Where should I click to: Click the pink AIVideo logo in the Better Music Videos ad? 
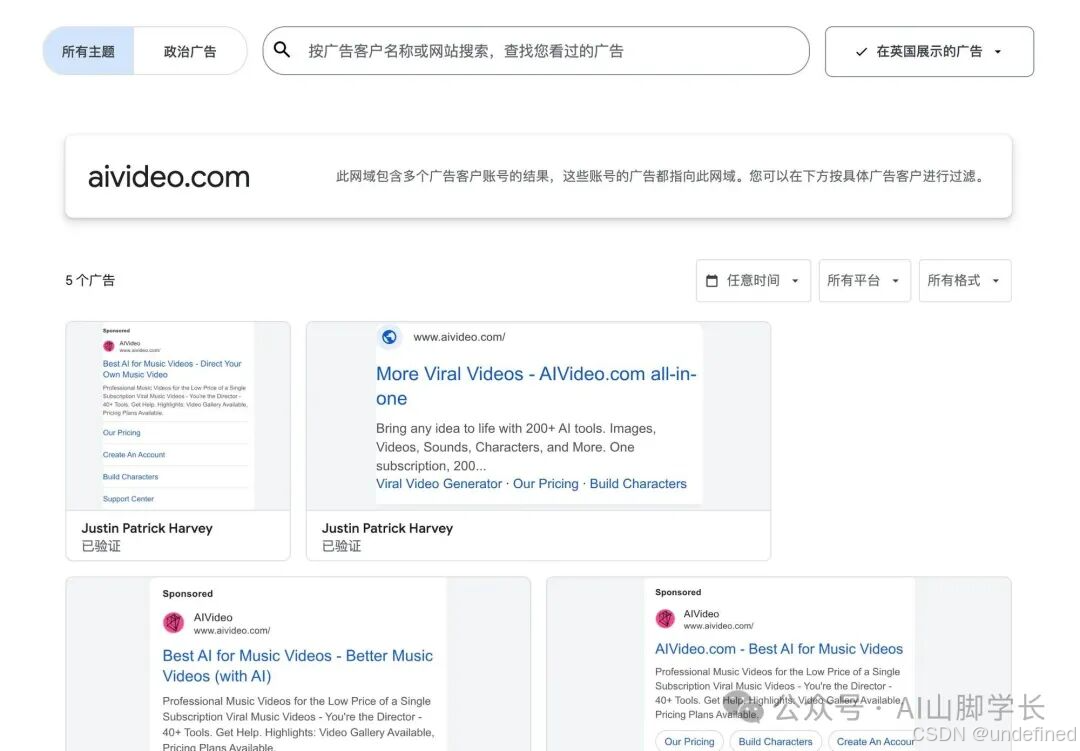[x=174, y=623]
